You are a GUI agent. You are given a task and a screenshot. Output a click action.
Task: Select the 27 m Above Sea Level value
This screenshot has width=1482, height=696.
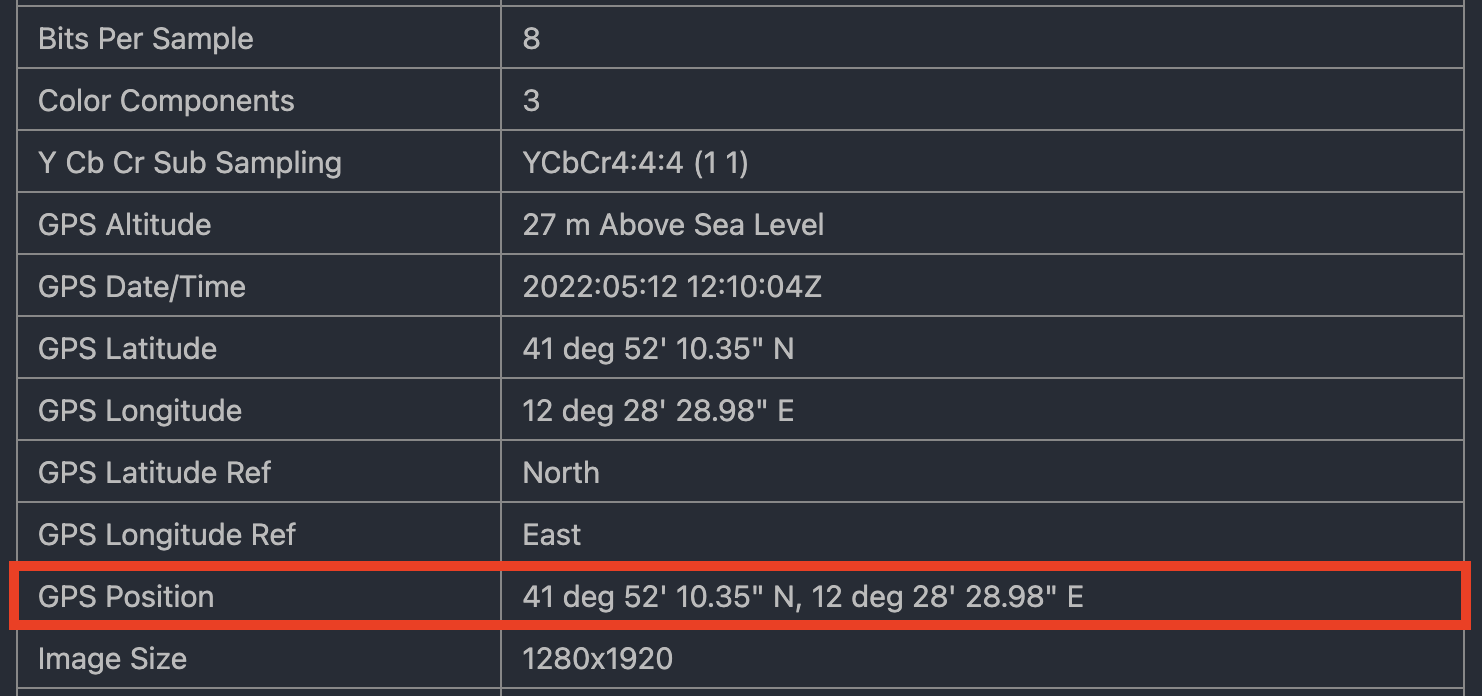tap(673, 225)
